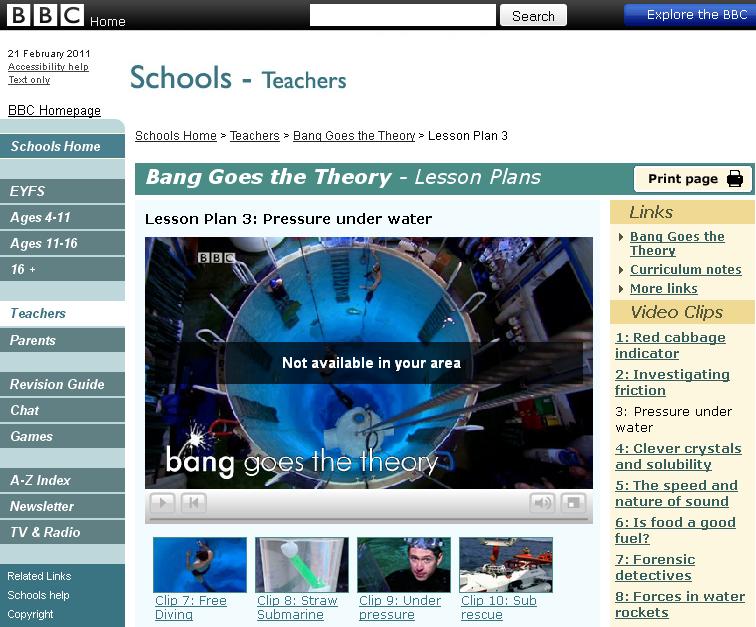This screenshot has height=627, width=756.
Task: Open Bang Goes the Theory in Links panel
Action: click(x=677, y=244)
